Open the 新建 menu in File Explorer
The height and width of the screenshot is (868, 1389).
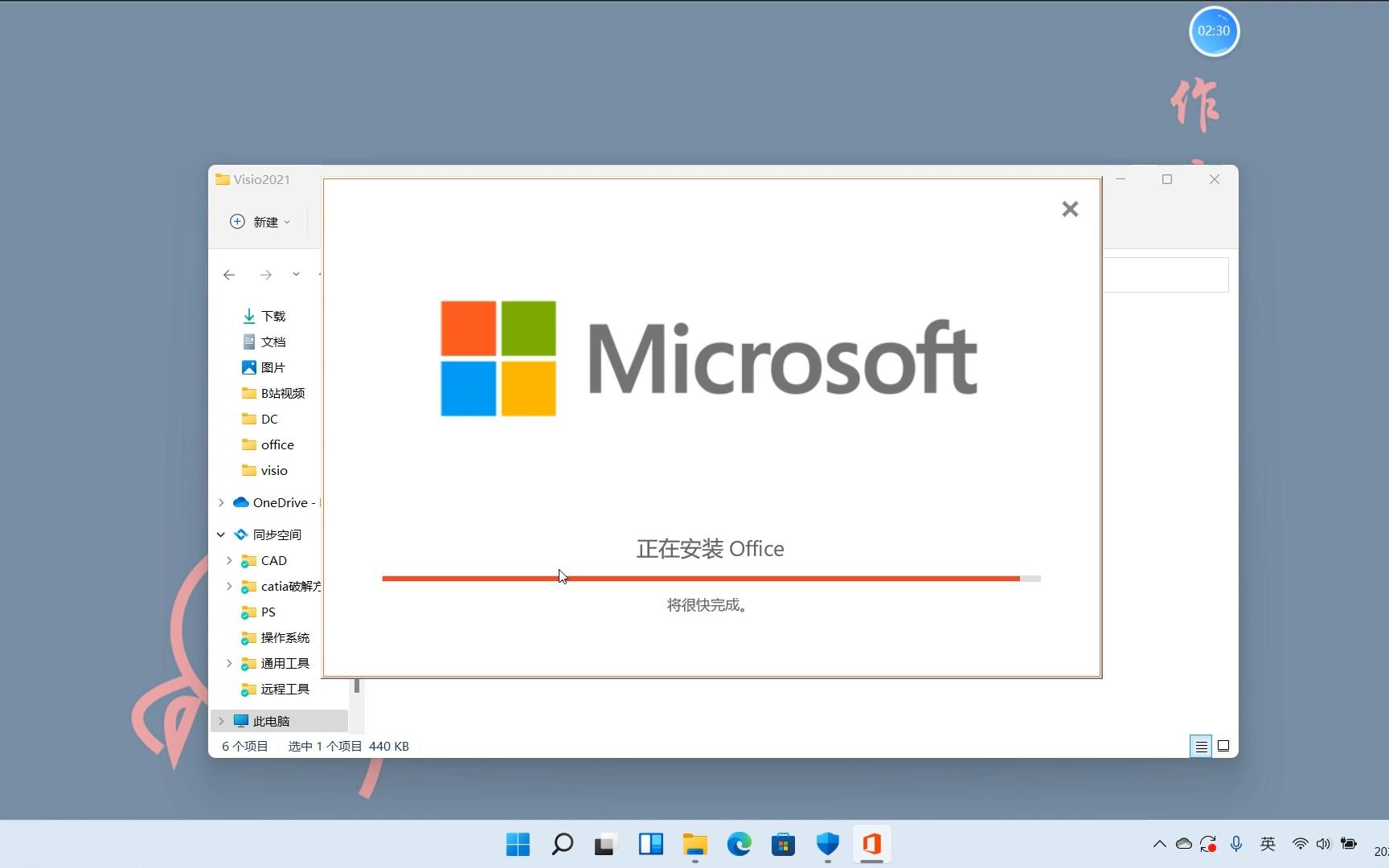pyautogui.click(x=260, y=222)
